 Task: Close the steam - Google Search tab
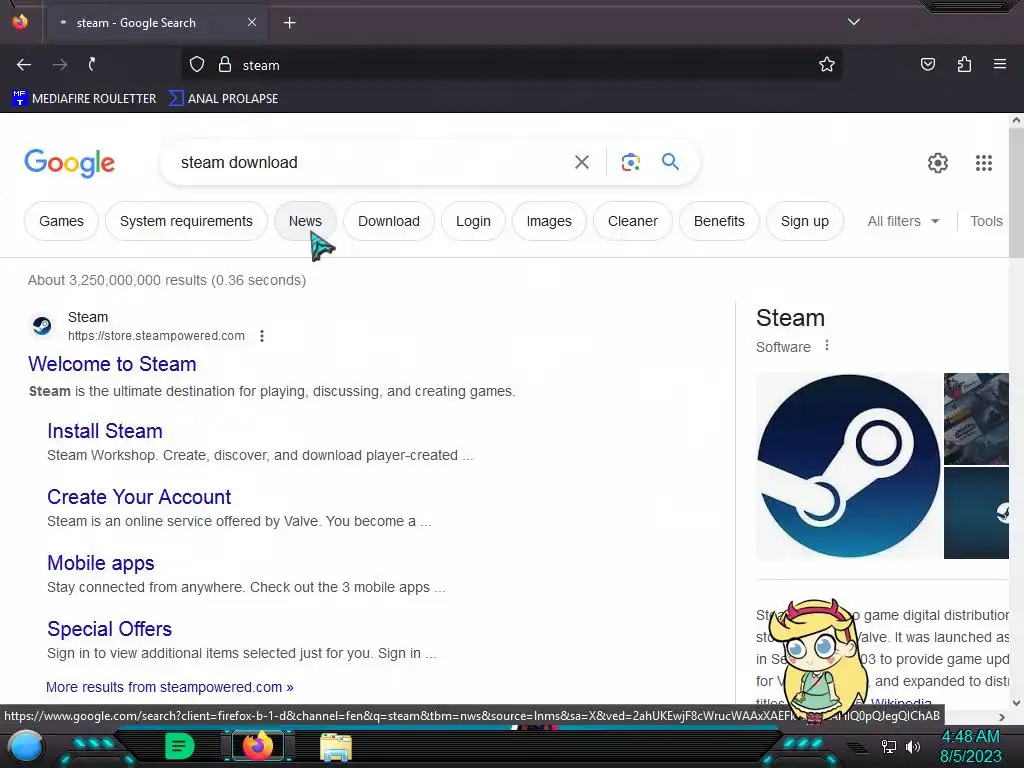[x=252, y=22]
